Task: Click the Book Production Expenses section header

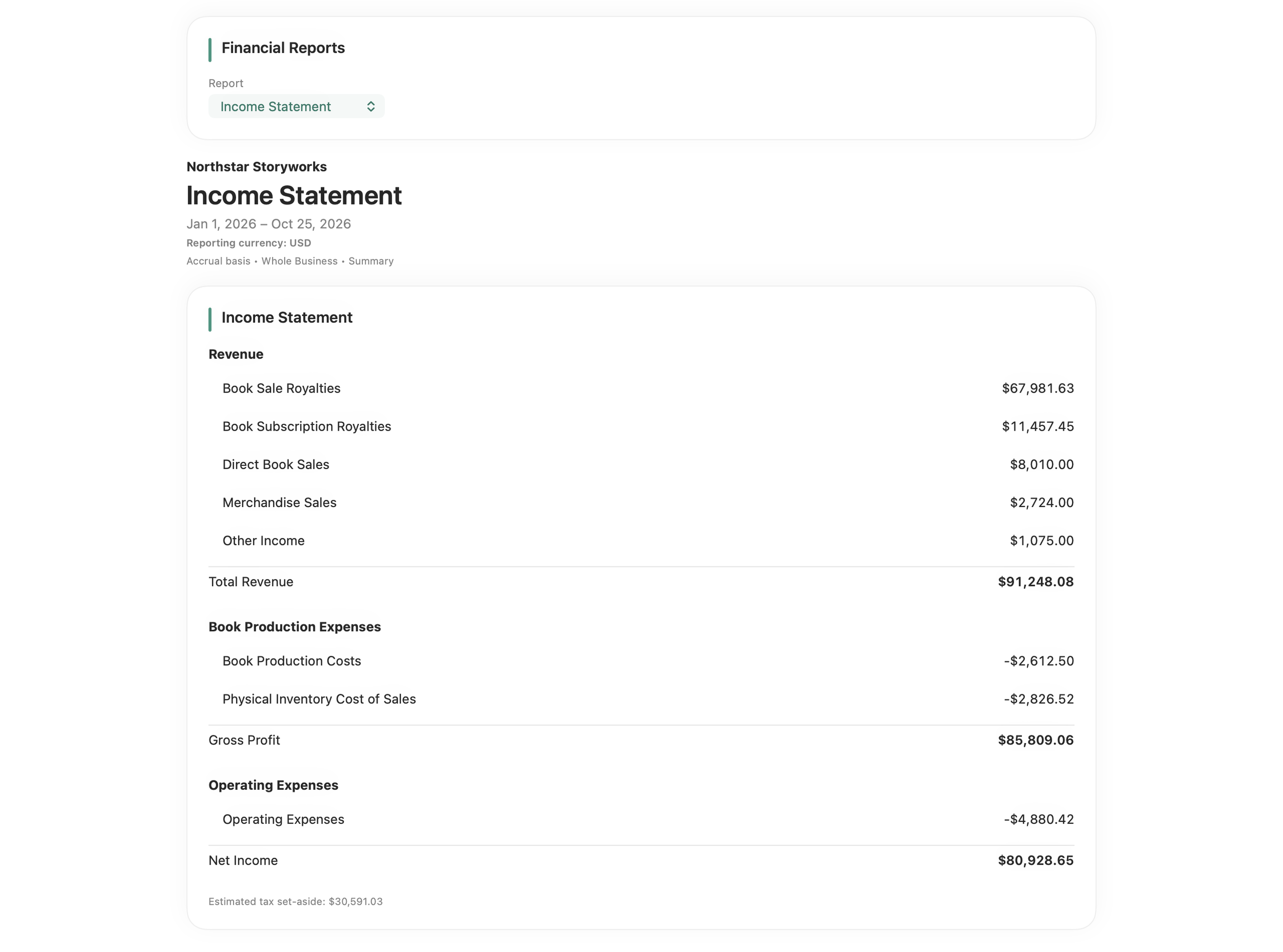Action: (x=295, y=627)
